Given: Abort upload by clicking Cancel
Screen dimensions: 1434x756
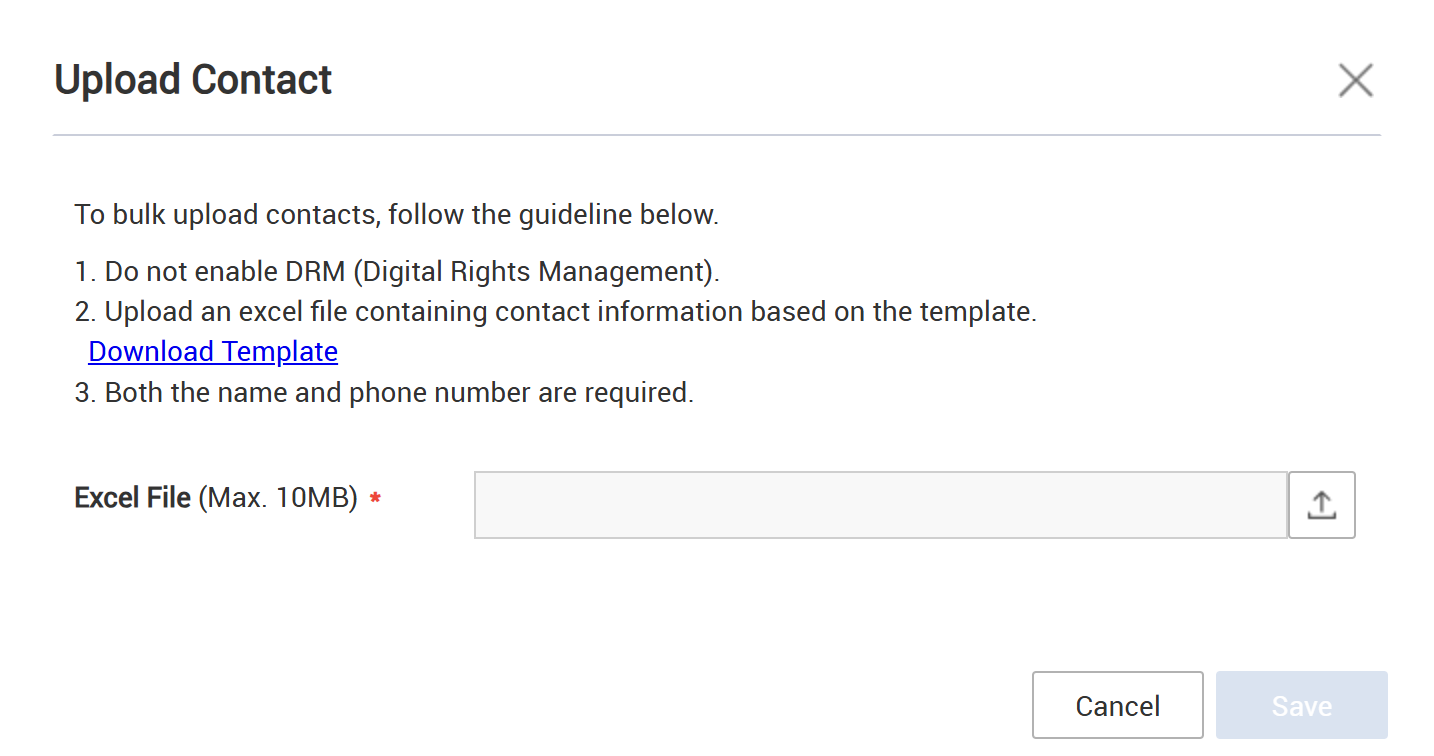Looking at the screenshot, I should tap(1117, 705).
